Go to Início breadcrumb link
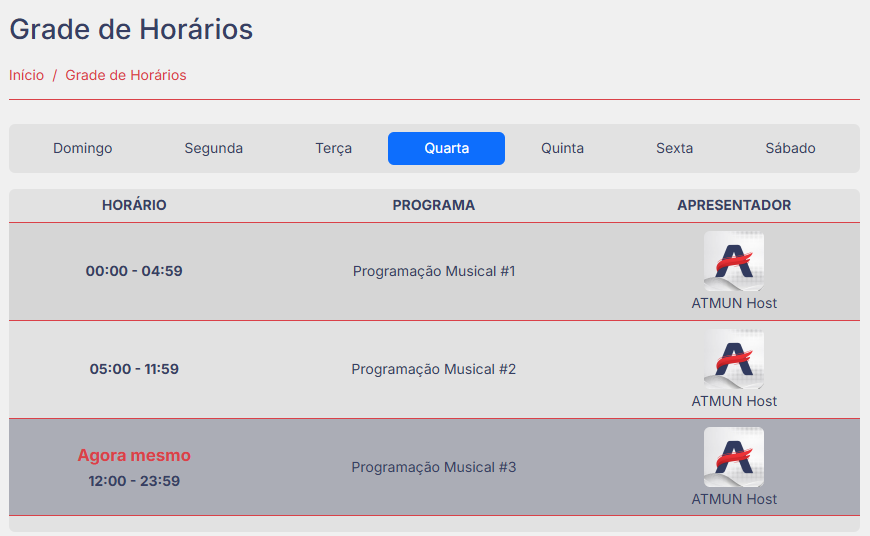This screenshot has height=536, width=870. 27,75
